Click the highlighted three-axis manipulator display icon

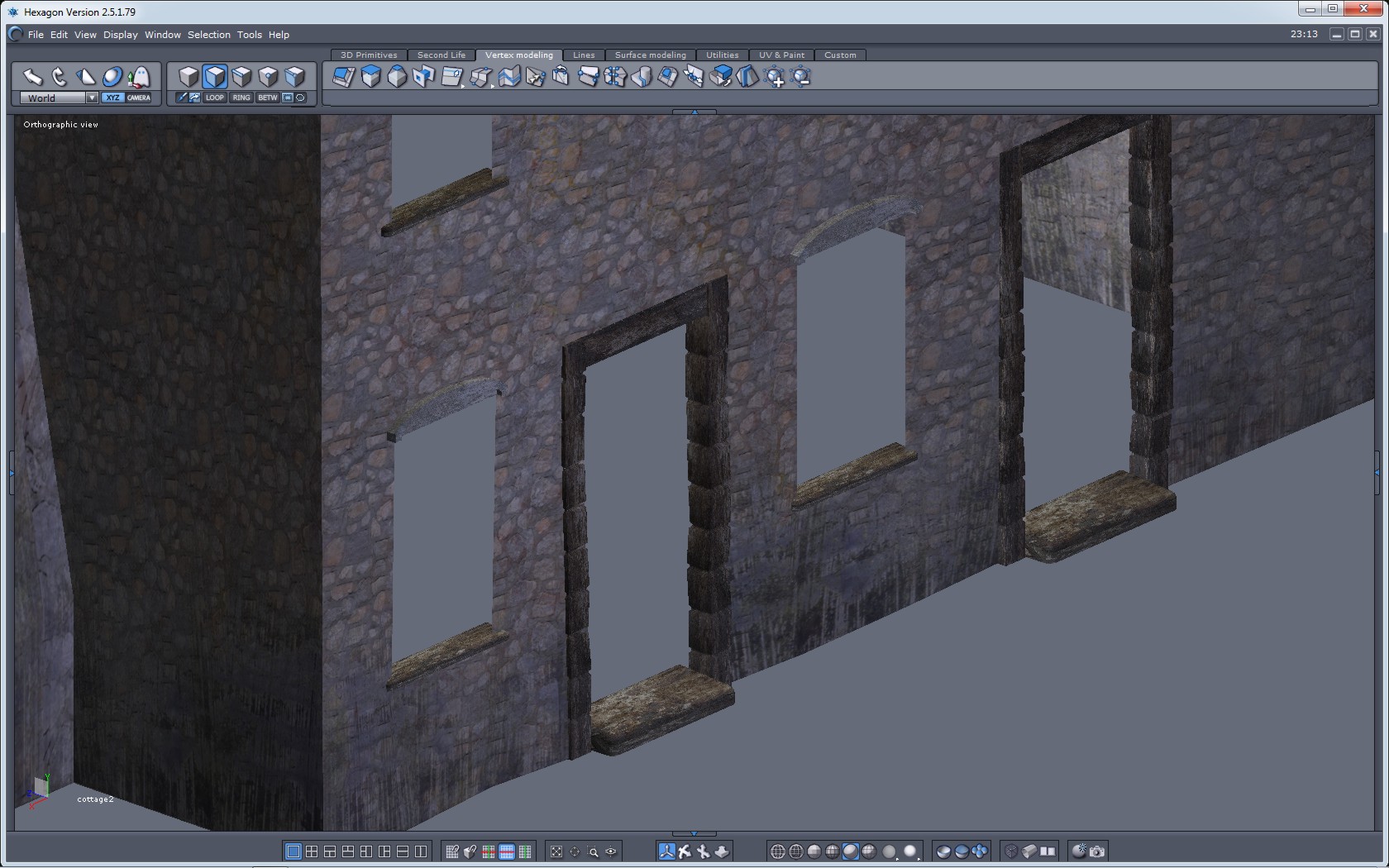666,851
